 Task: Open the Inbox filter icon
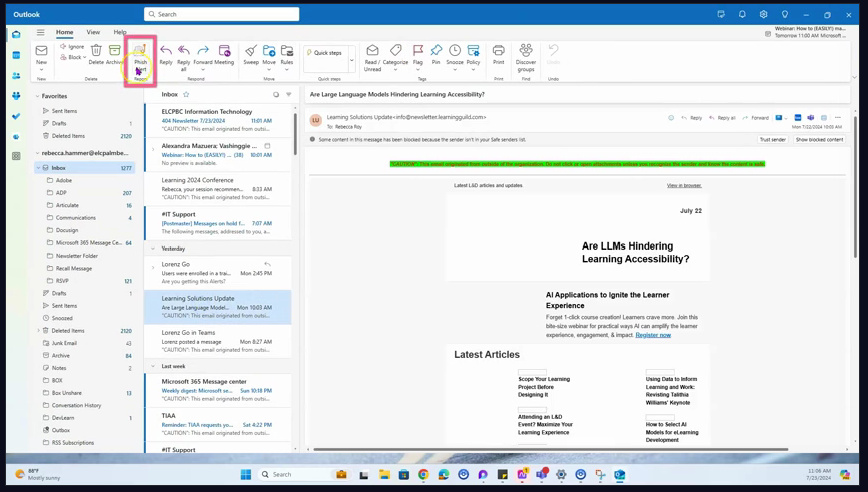pos(288,95)
